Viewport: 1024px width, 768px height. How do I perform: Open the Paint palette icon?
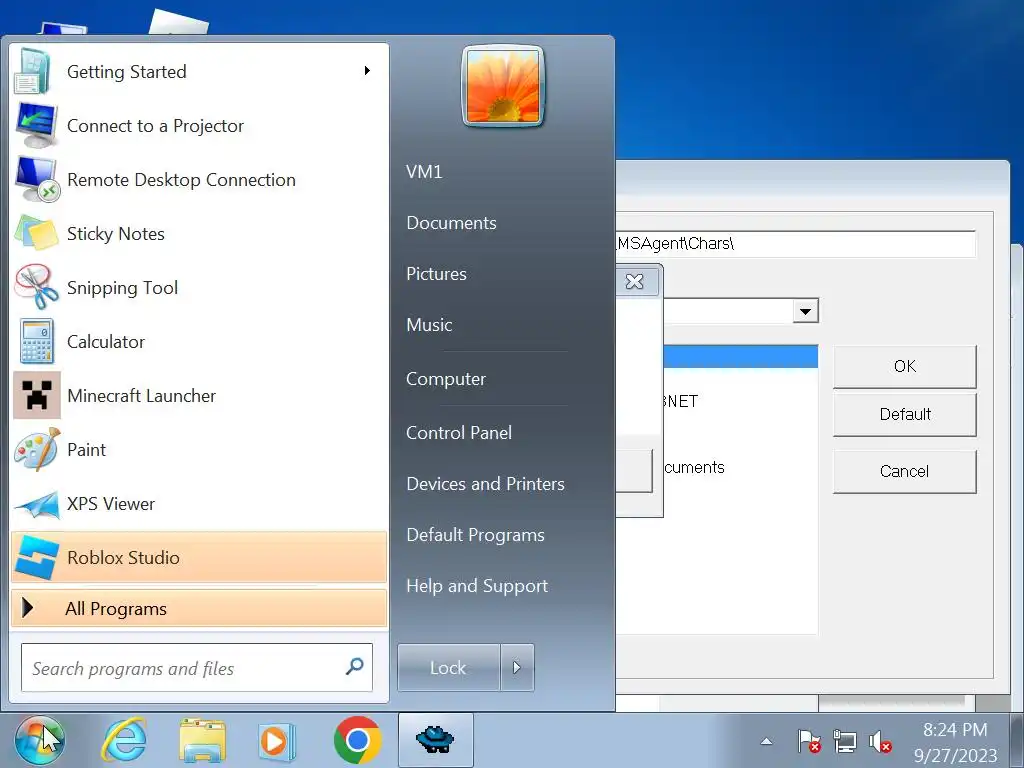point(37,449)
